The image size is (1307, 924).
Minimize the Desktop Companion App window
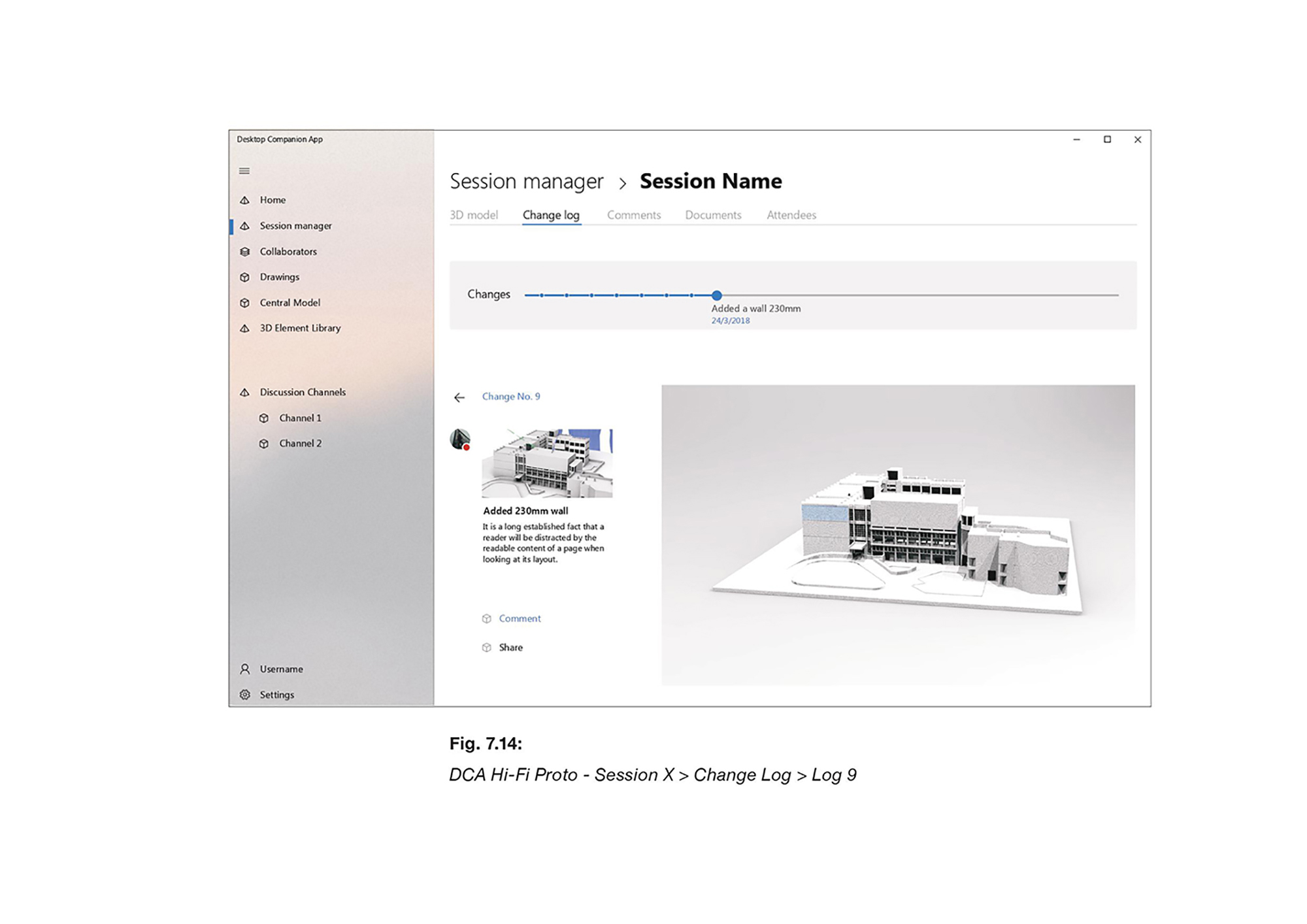coord(1077,139)
